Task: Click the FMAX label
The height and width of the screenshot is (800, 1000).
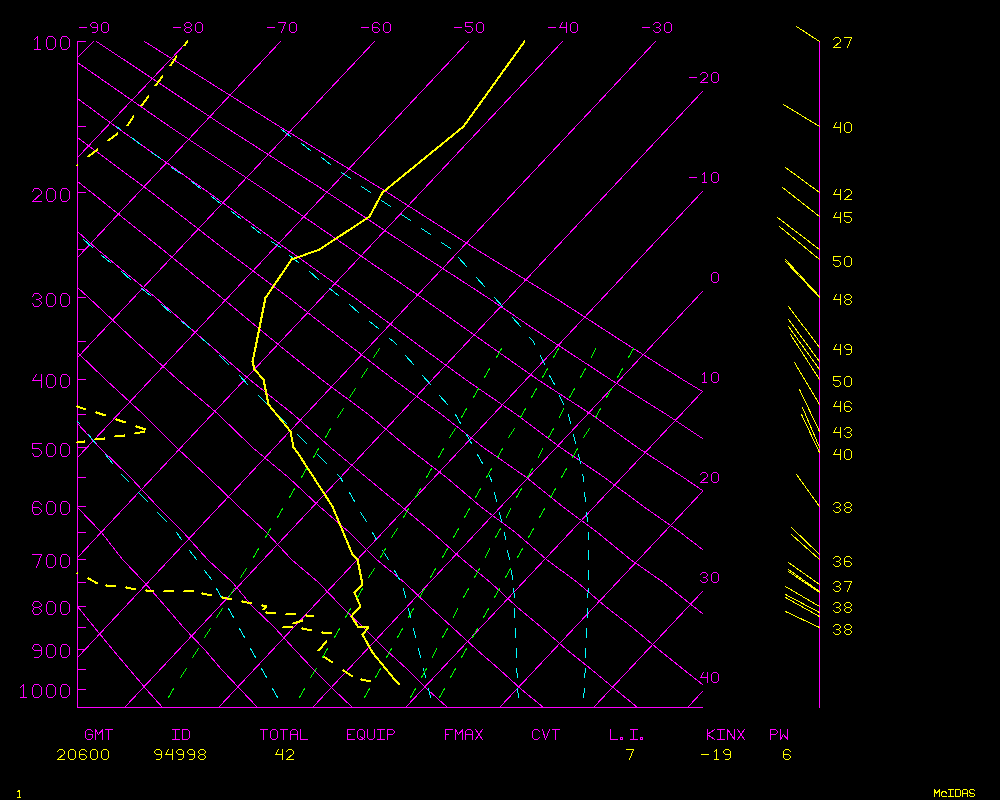Action: coord(464,735)
